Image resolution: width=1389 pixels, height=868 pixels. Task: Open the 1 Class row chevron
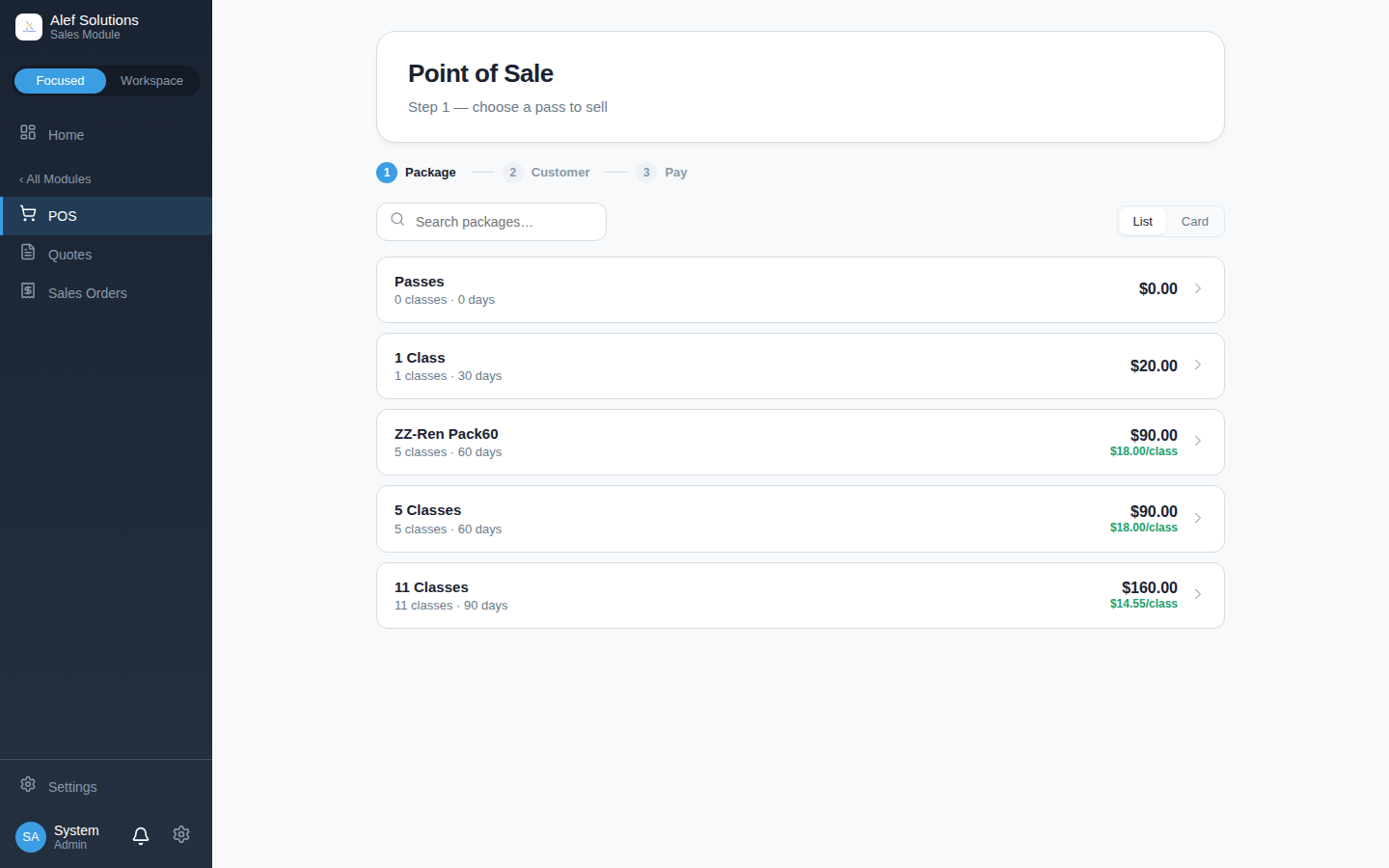(1198, 365)
